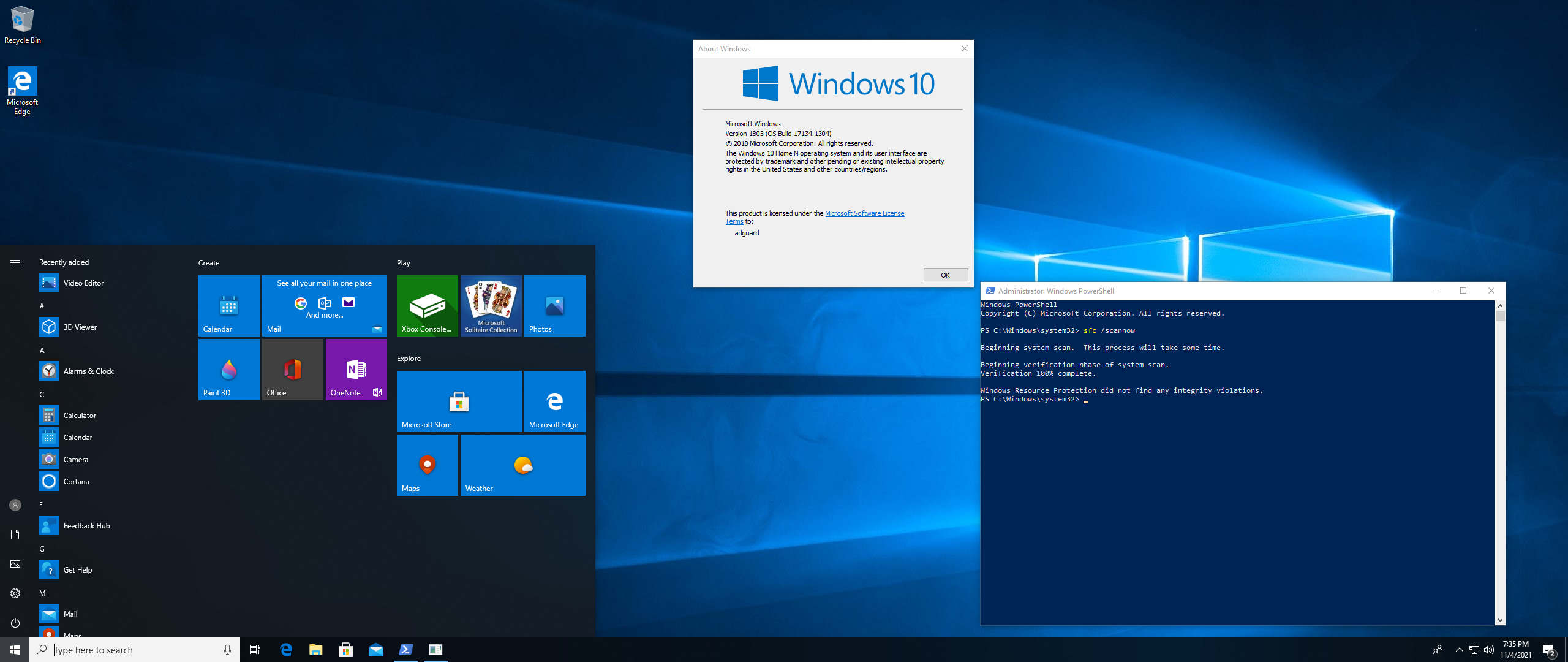Launch the Microsoft Edge tile in Explore
The height and width of the screenshot is (662, 1568).
(555, 401)
